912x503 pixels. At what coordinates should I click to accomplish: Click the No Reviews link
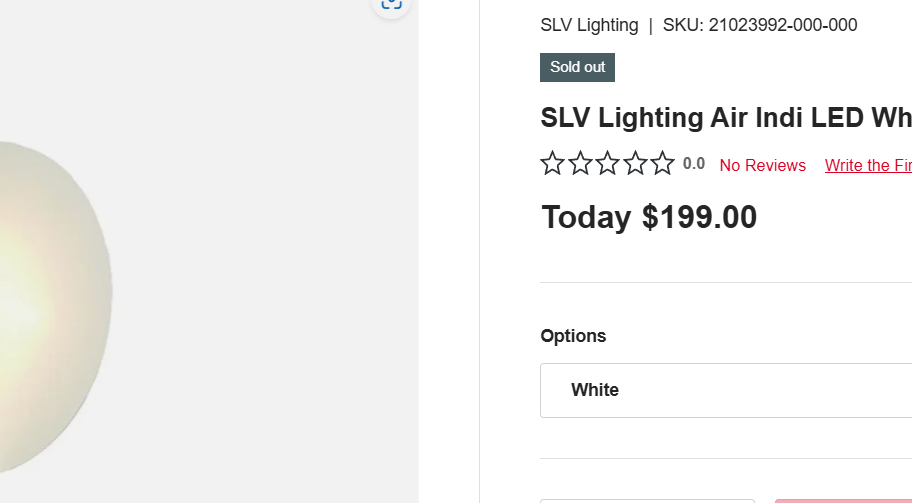763,166
